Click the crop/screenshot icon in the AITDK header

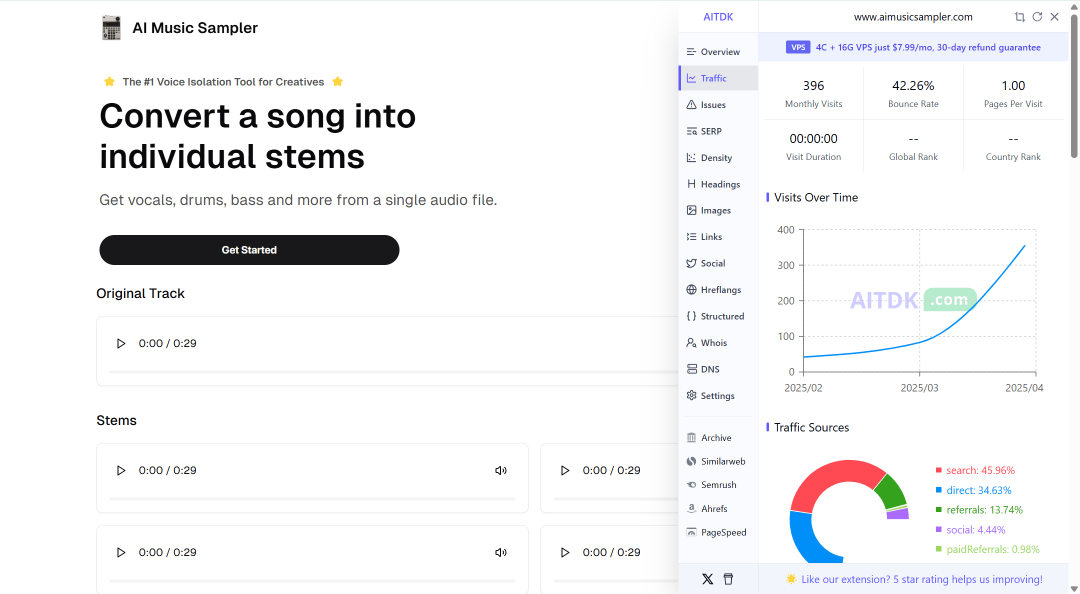coord(1019,17)
